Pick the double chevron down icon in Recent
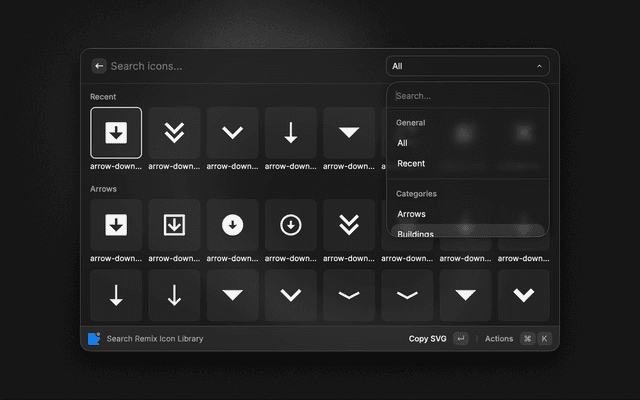The height and width of the screenshot is (400, 640). coord(174,133)
